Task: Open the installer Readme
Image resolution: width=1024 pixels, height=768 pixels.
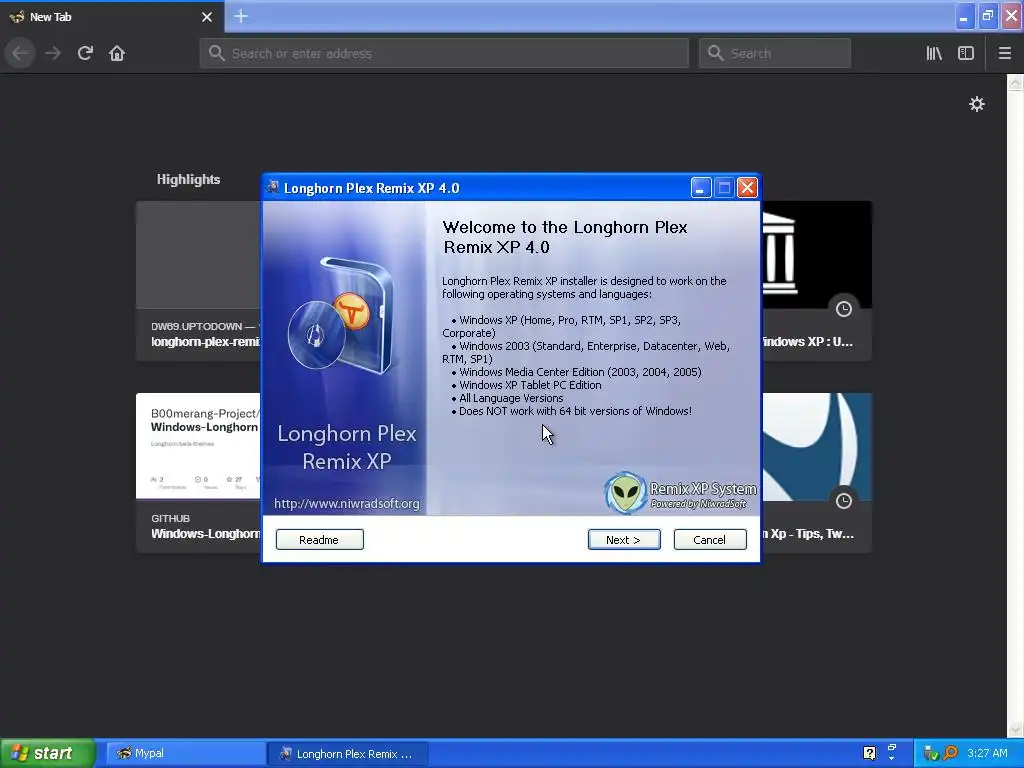Action: click(319, 539)
